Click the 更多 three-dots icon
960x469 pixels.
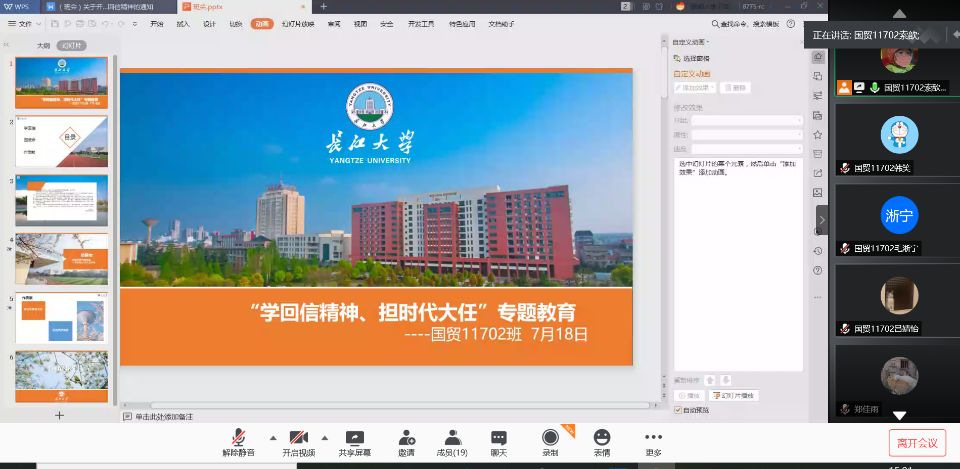point(653,438)
